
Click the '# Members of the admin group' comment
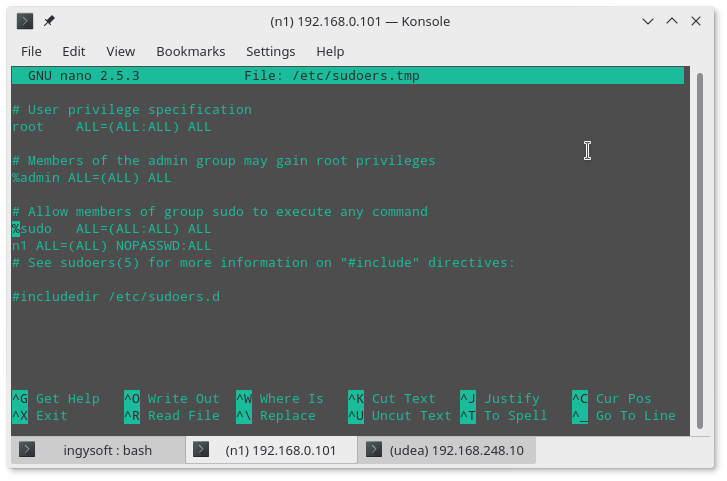[223, 161]
